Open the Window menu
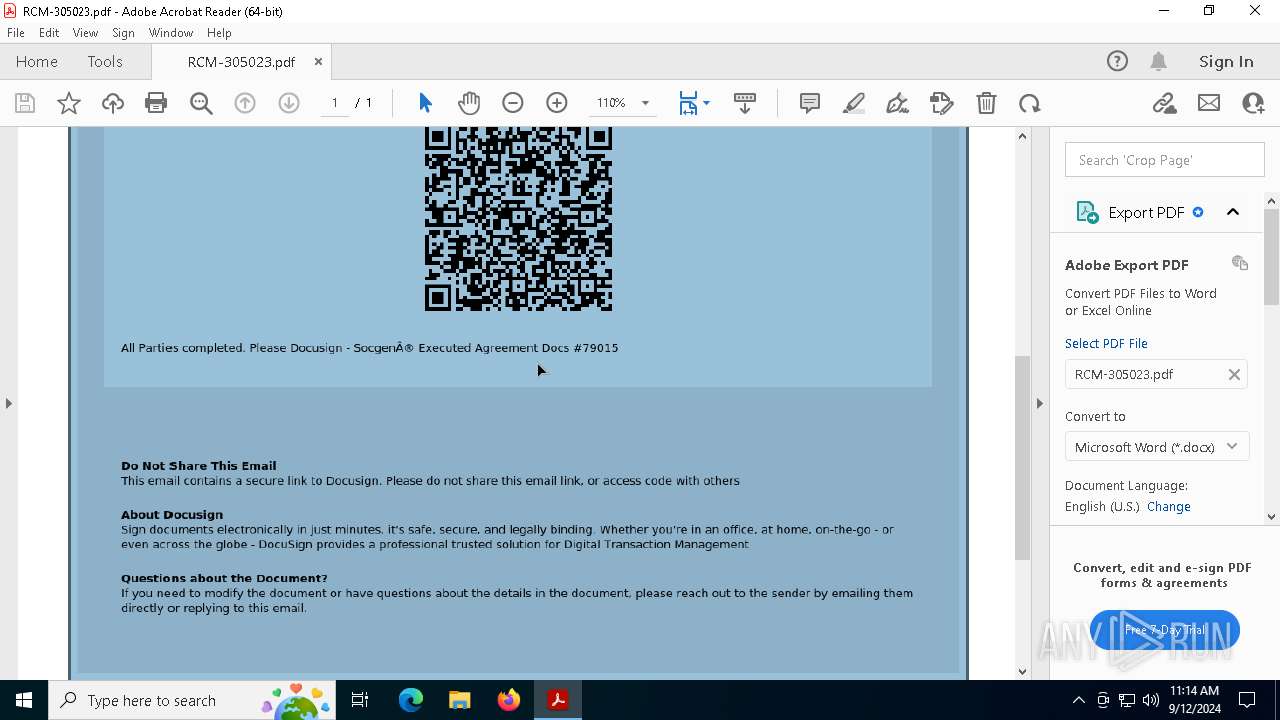The height and width of the screenshot is (720, 1280). coord(171,33)
